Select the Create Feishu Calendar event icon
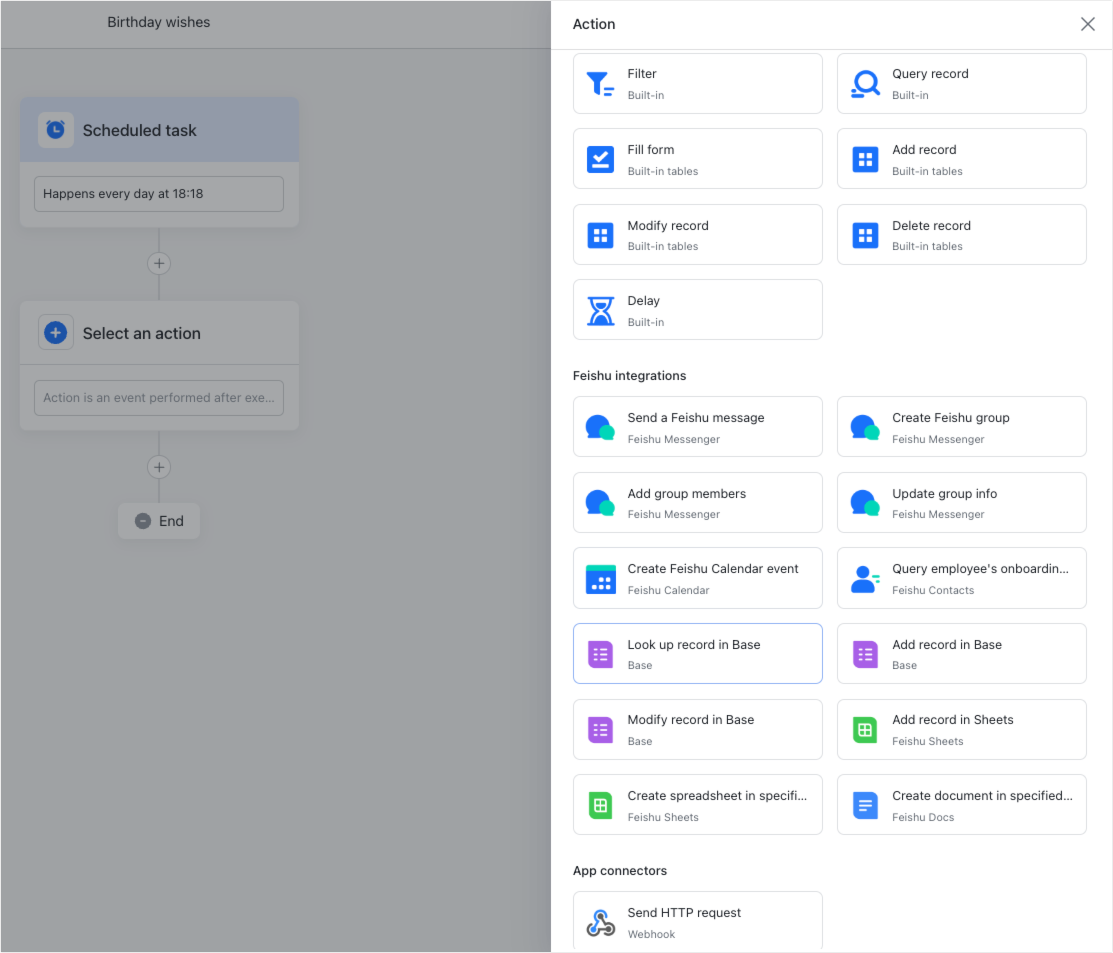This screenshot has height=953, width=1113. click(600, 578)
